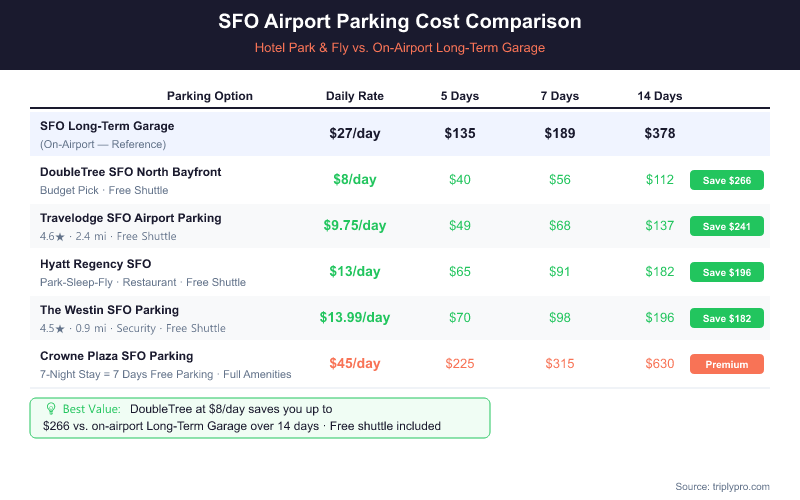Click the Save $241 badge
Image resolution: width=800 pixels, height=500 pixels.
[x=727, y=226]
